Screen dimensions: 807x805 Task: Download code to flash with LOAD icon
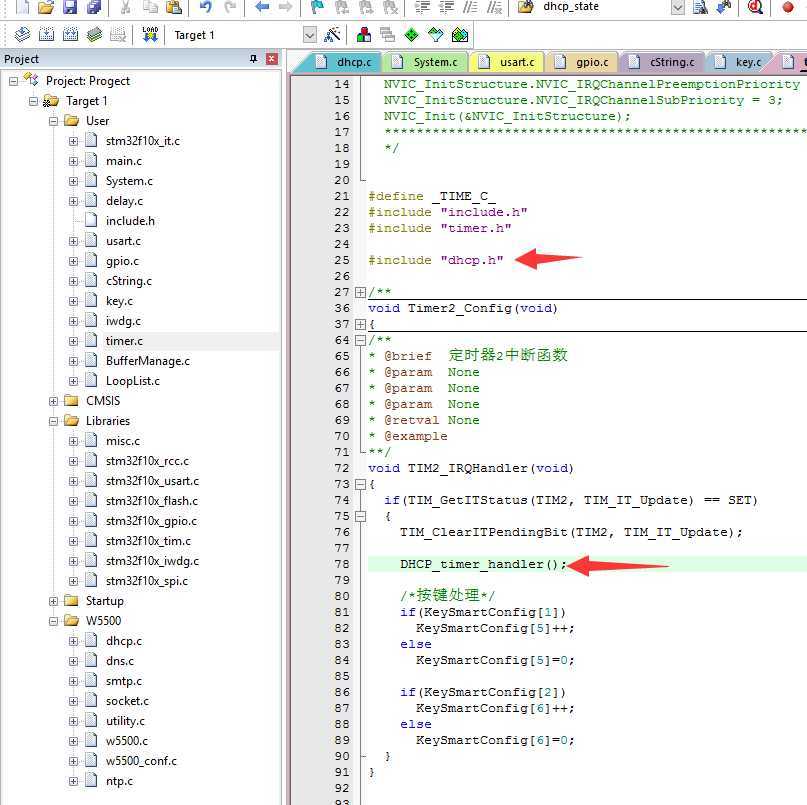click(150, 34)
